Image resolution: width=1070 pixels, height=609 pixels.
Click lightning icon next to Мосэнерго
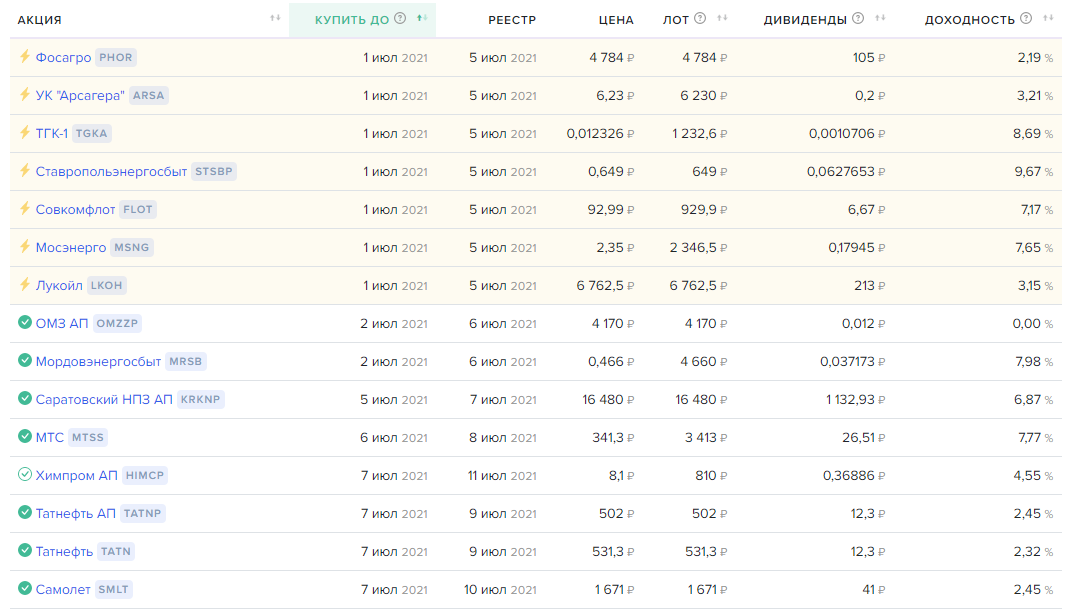point(25,246)
